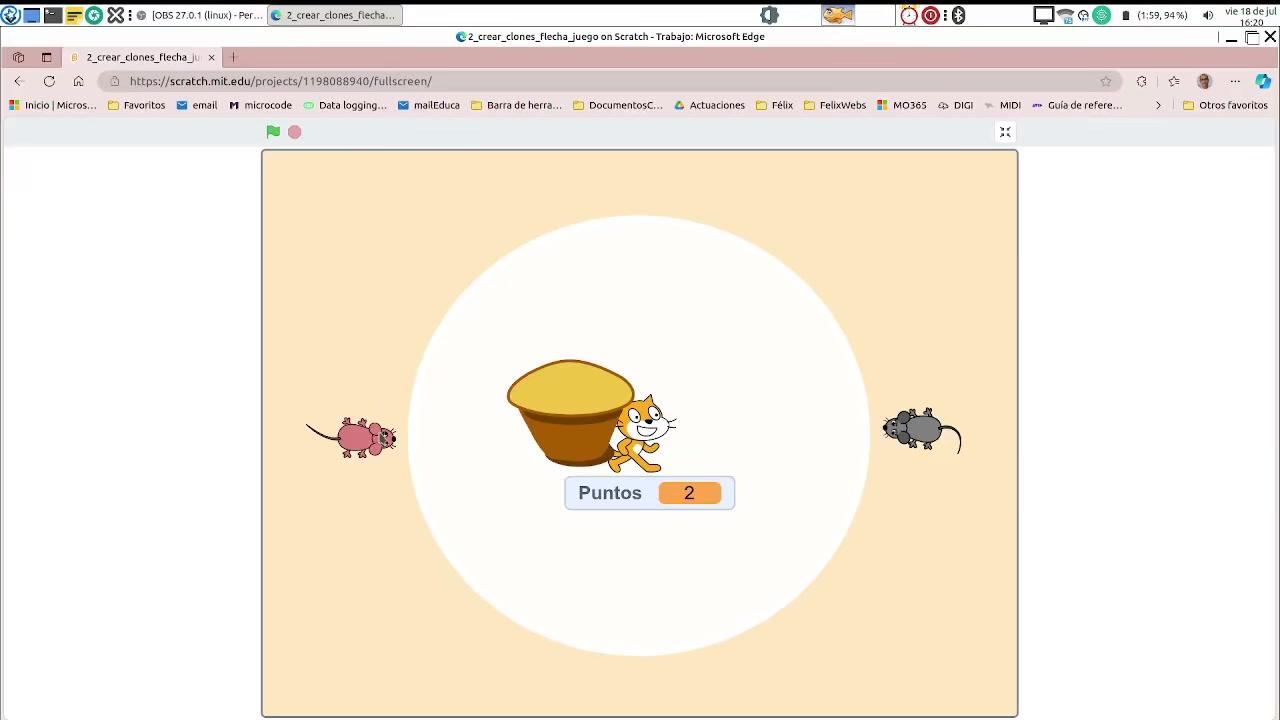Screen dimensions: 1280x720
Task: Click the green circular tray icon
Action: pos(1102,15)
